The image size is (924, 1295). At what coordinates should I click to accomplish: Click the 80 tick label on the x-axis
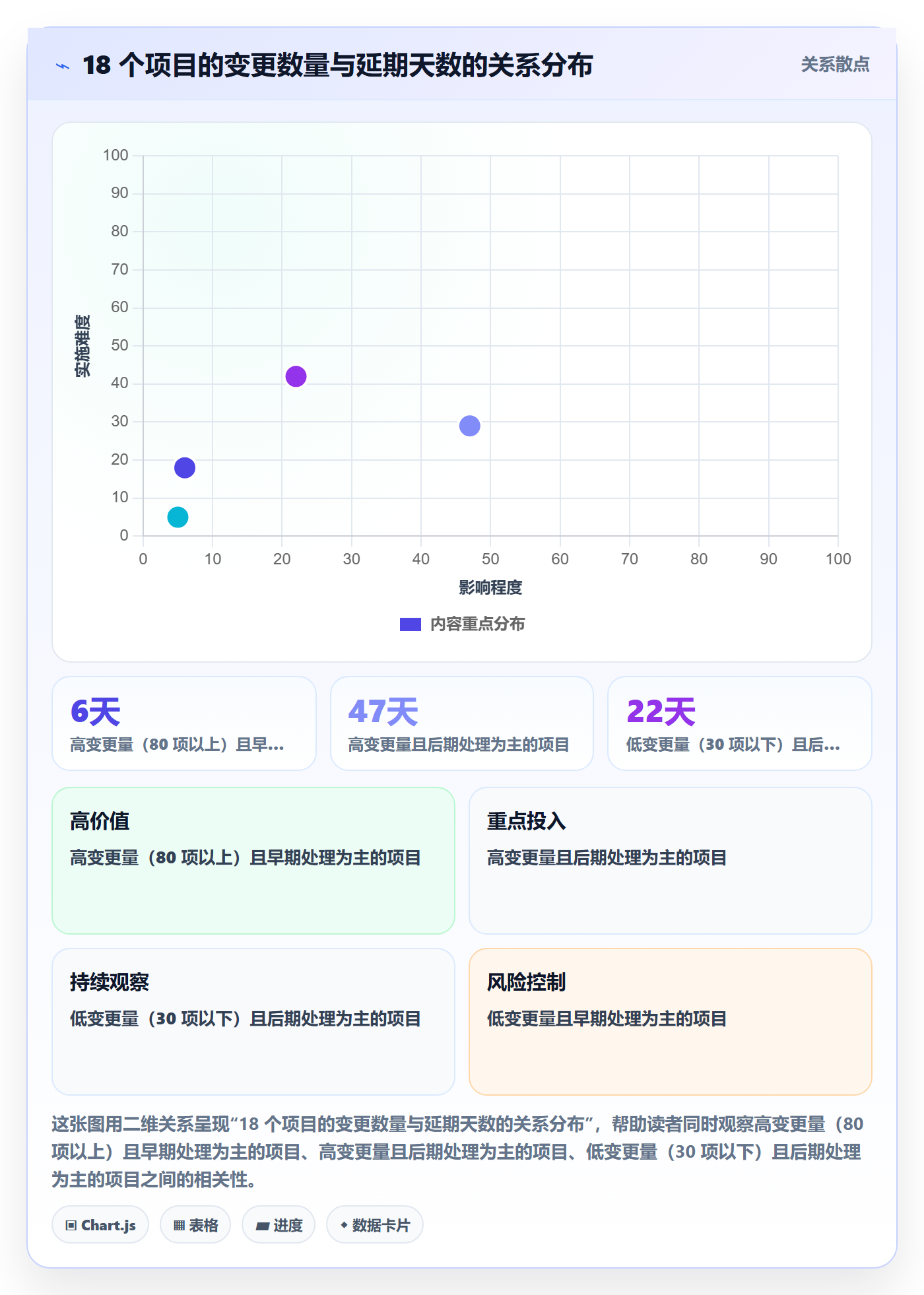699,559
